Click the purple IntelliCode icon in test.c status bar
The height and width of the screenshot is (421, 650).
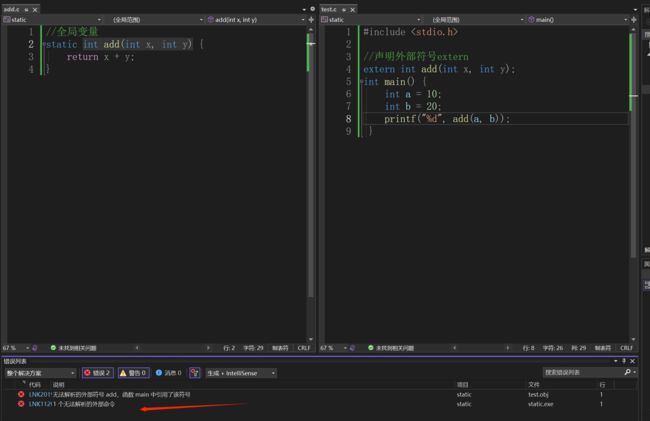tap(353, 348)
